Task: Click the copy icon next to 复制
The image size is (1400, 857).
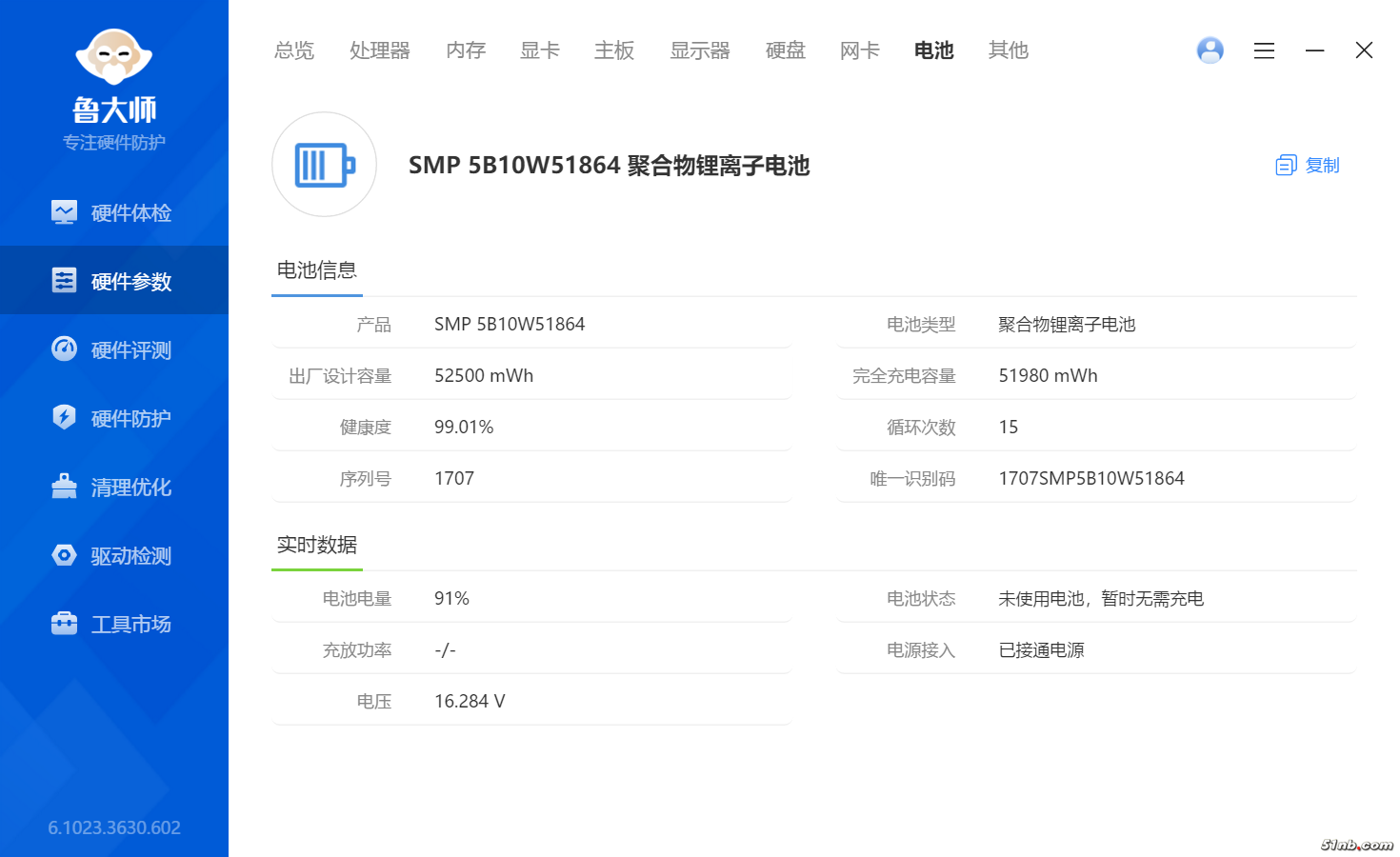Action: click(1286, 164)
